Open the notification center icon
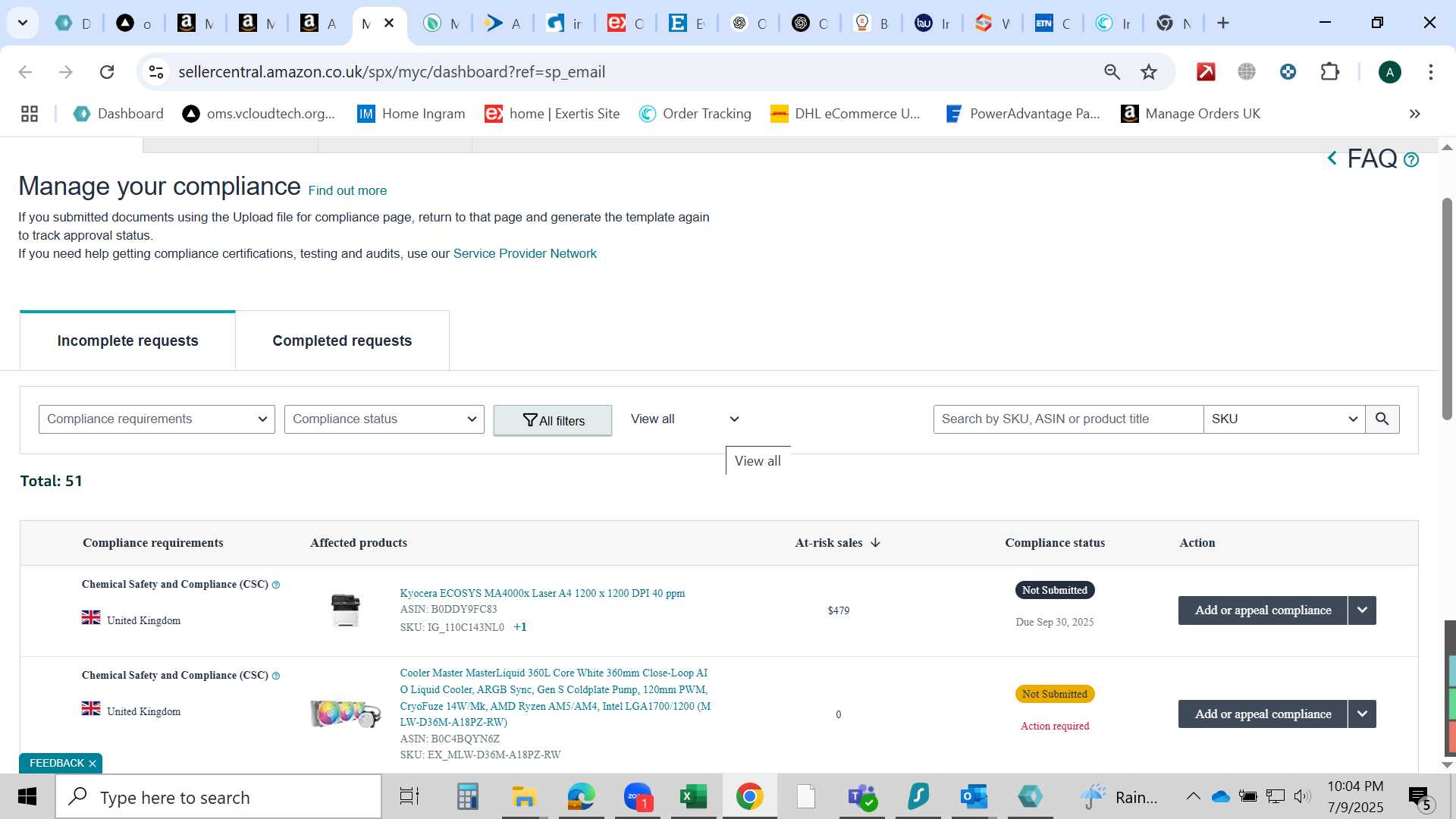 (1420, 797)
